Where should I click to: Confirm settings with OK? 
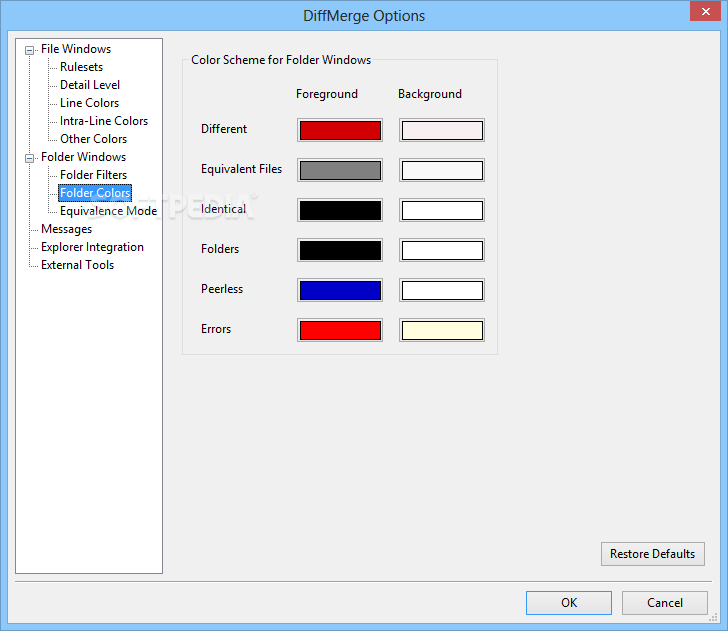pyautogui.click(x=569, y=603)
